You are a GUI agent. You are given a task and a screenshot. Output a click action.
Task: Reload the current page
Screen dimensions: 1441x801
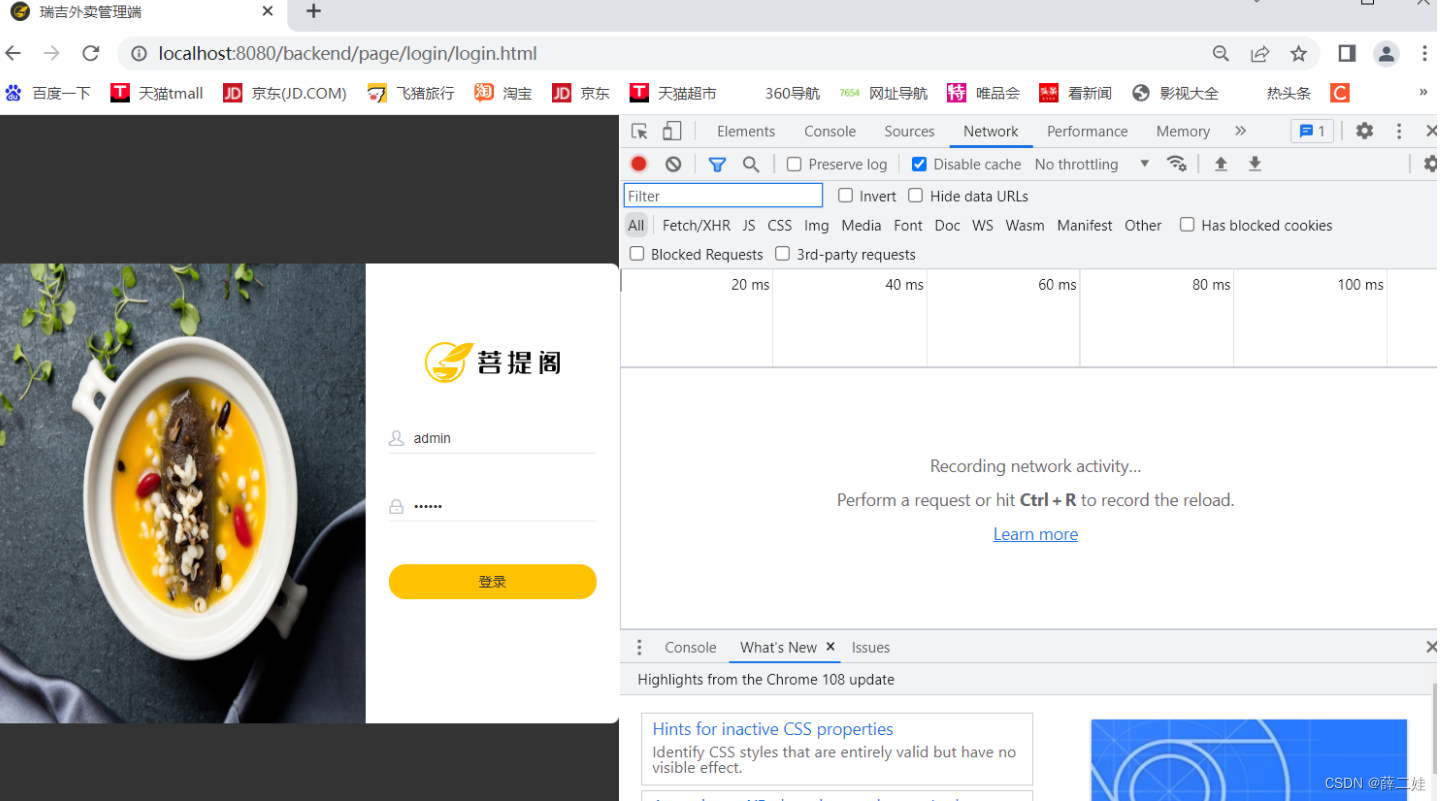(x=91, y=53)
